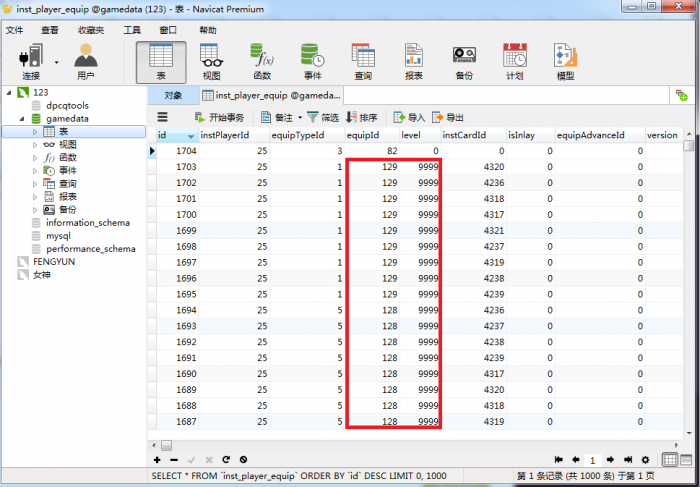The width and height of the screenshot is (700, 487).
Task: Expand the Functions (函数) tree node
Action: pyautogui.click(x=35, y=158)
